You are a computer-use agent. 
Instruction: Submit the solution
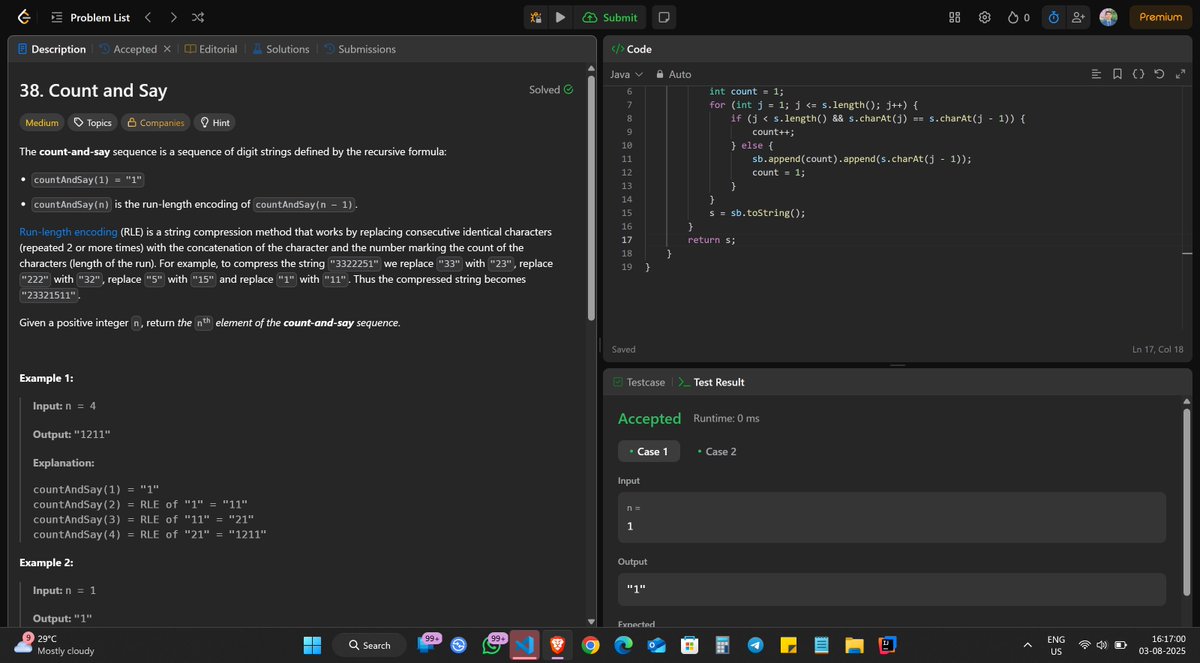coord(610,17)
